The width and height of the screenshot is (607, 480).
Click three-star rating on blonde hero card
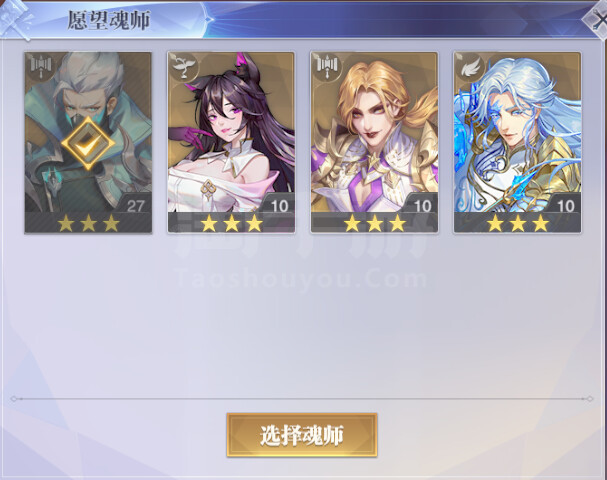pyautogui.click(x=375, y=223)
